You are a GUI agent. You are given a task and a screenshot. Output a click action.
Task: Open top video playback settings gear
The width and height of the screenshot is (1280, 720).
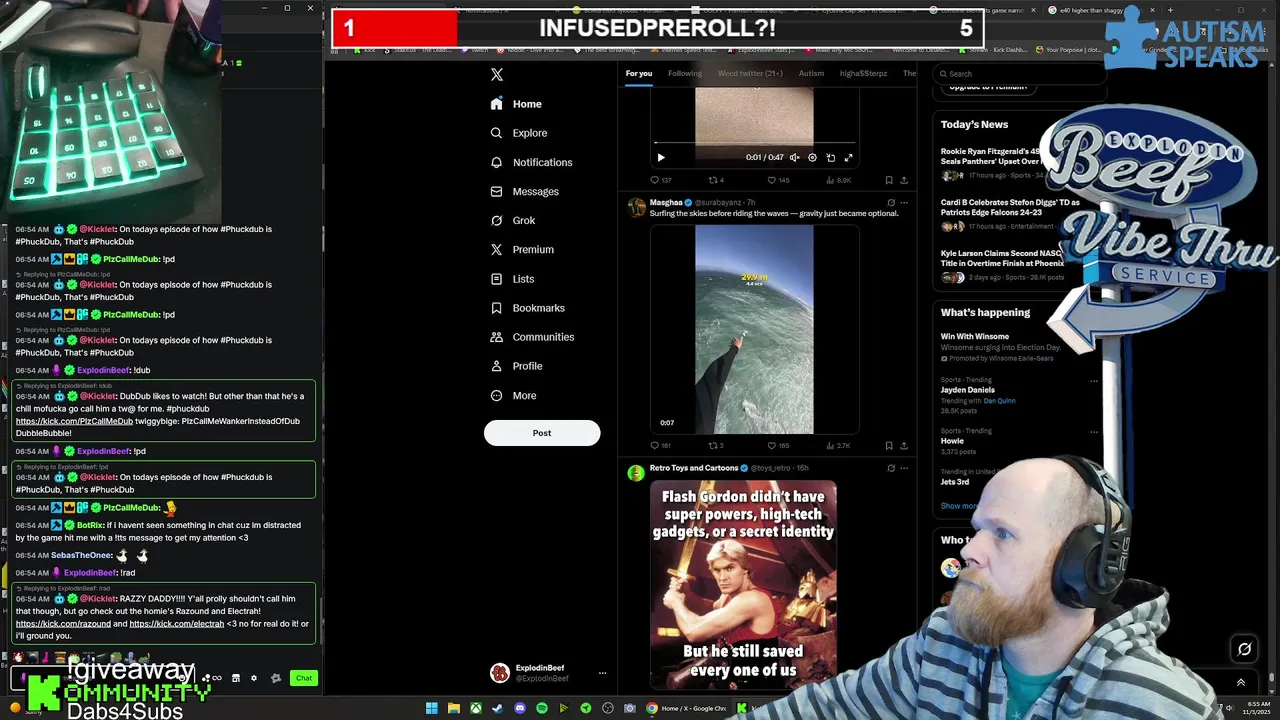812,157
